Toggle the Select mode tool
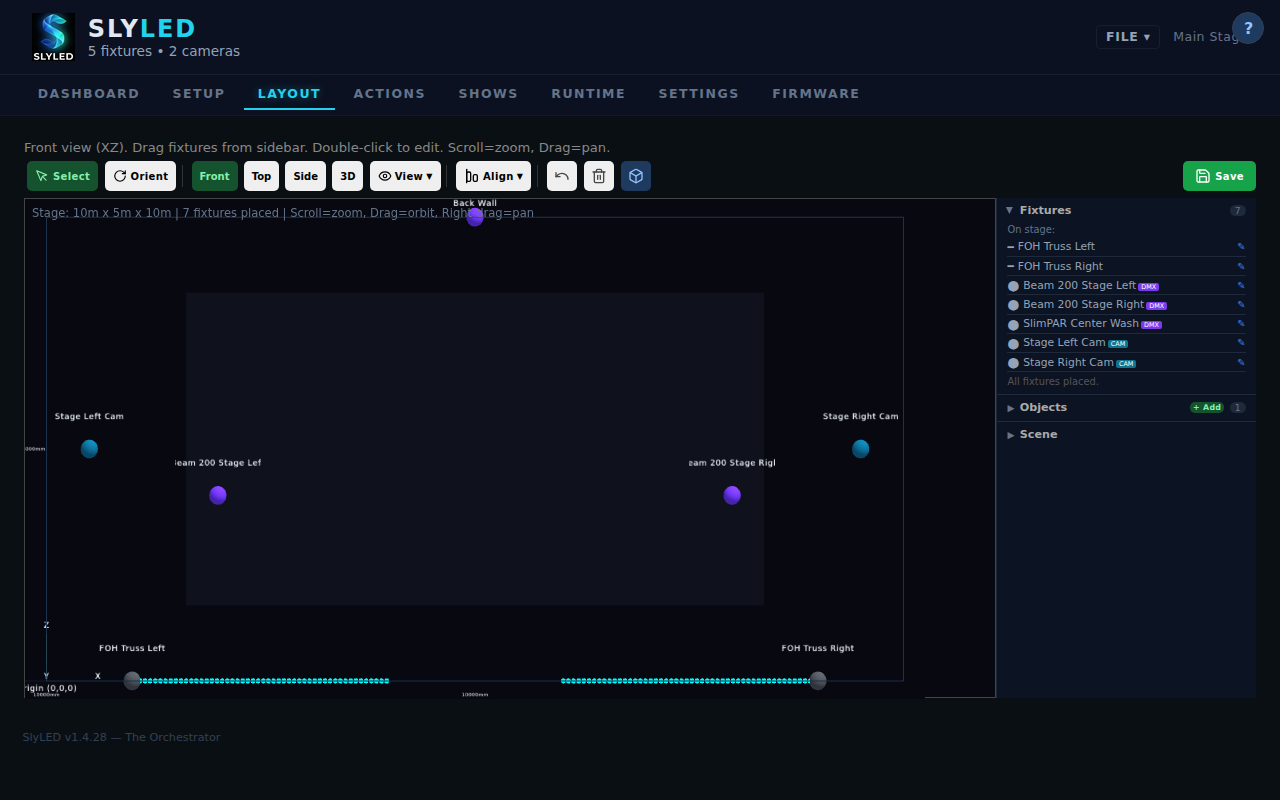Image resolution: width=1280 pixels, height=800 pixels. pyautogui.click(x=62, y=176)
